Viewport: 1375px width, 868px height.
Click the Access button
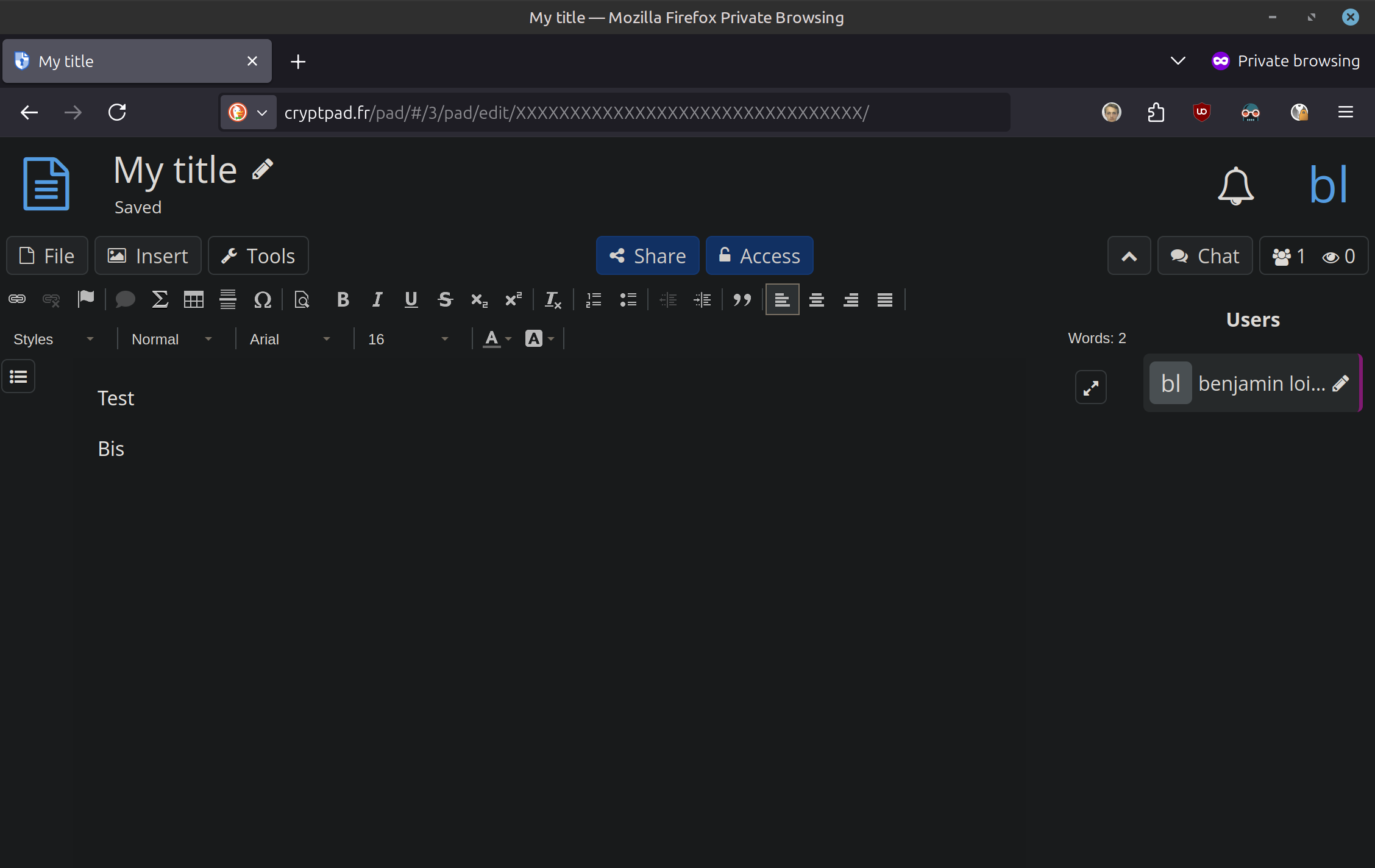point(759,256)
